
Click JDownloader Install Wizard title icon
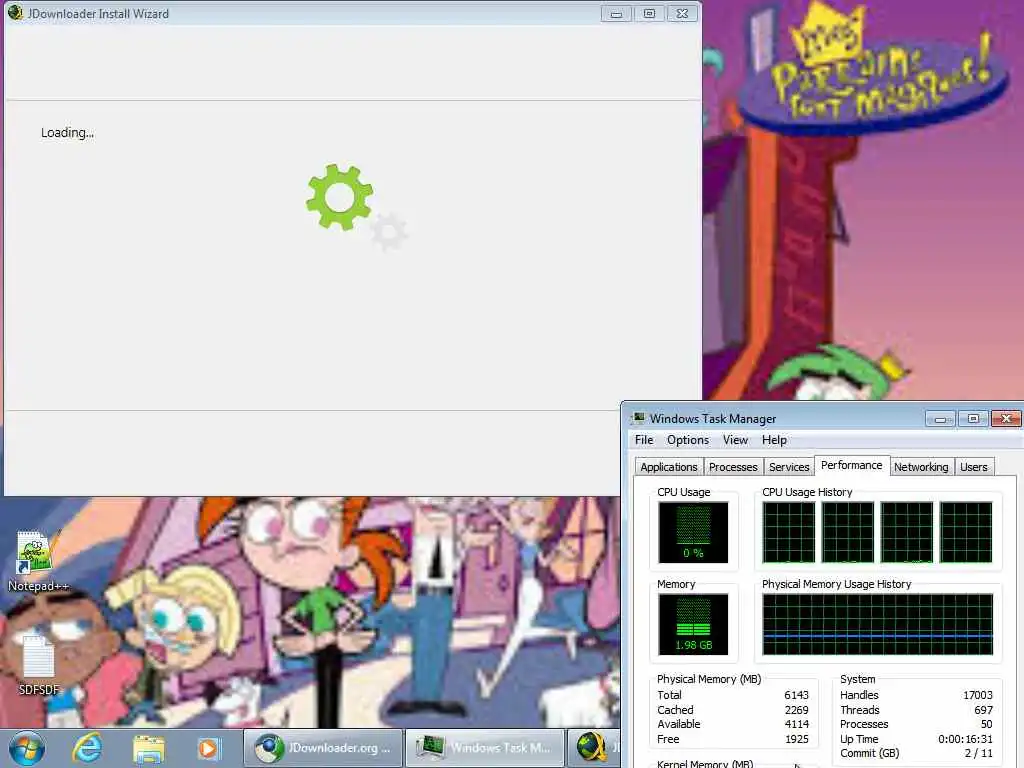click(15, 12)
